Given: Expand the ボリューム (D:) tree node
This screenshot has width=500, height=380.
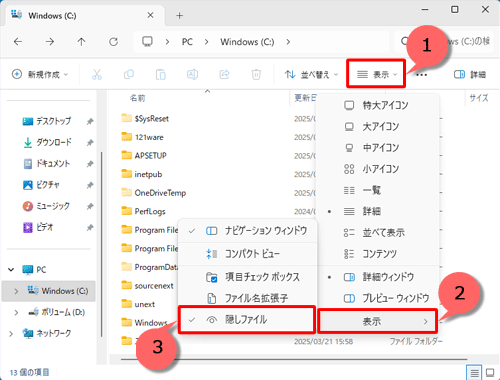Looking at the screenshot, I should point(16,312).
